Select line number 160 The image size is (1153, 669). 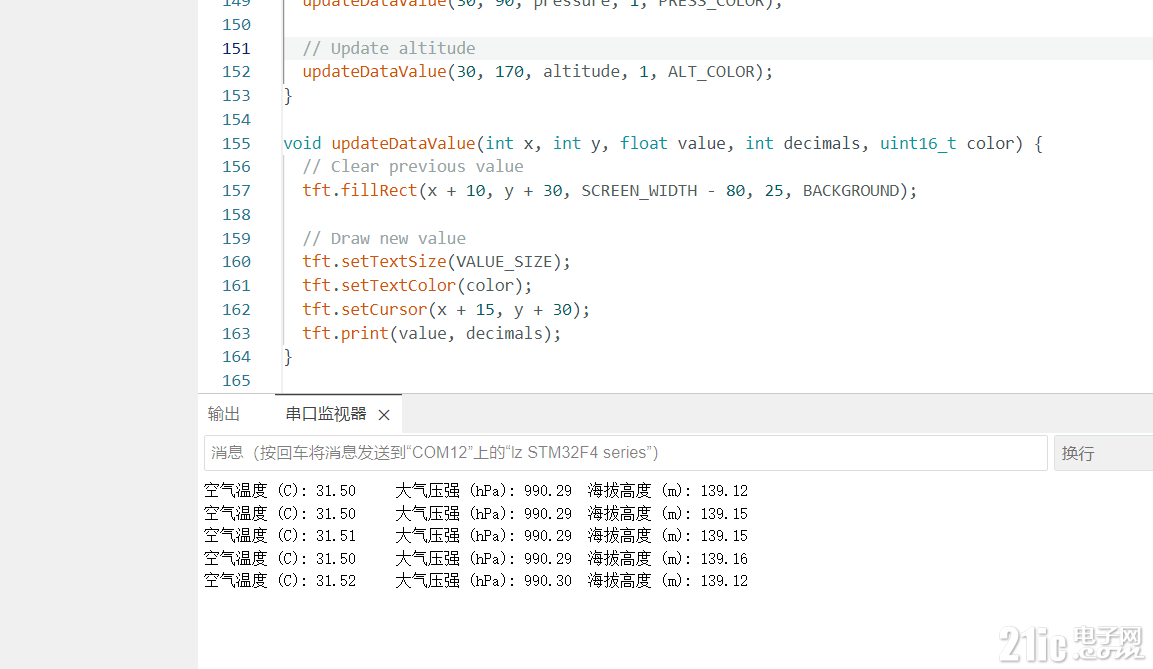click(x=236, y=262)
